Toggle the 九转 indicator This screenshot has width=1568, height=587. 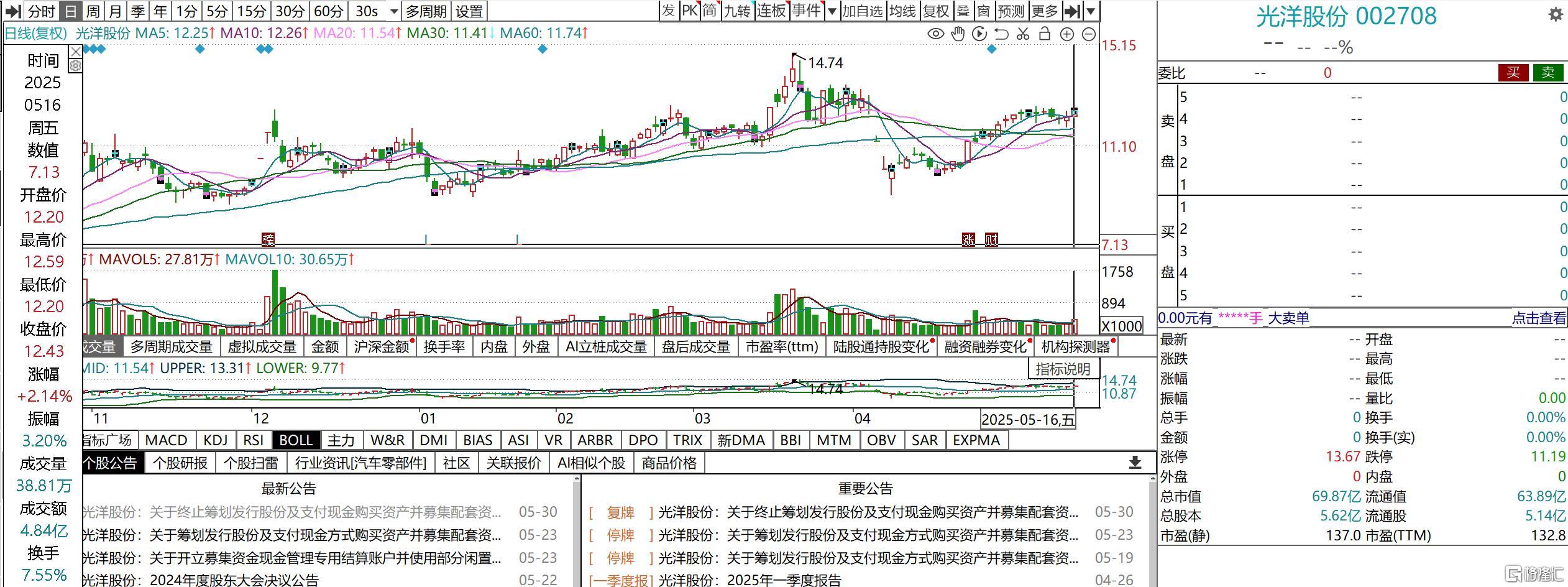(737, 11)
